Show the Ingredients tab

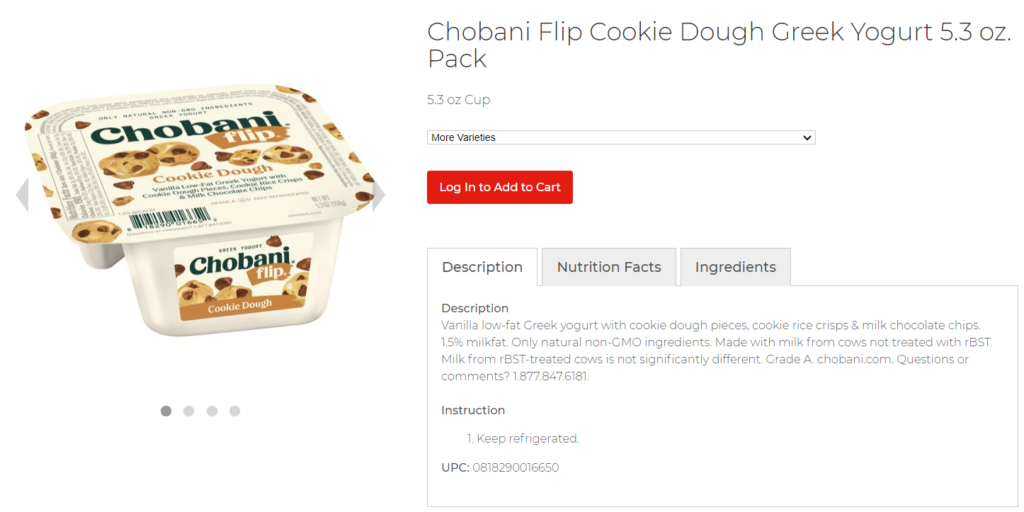(x=735, y=267)
